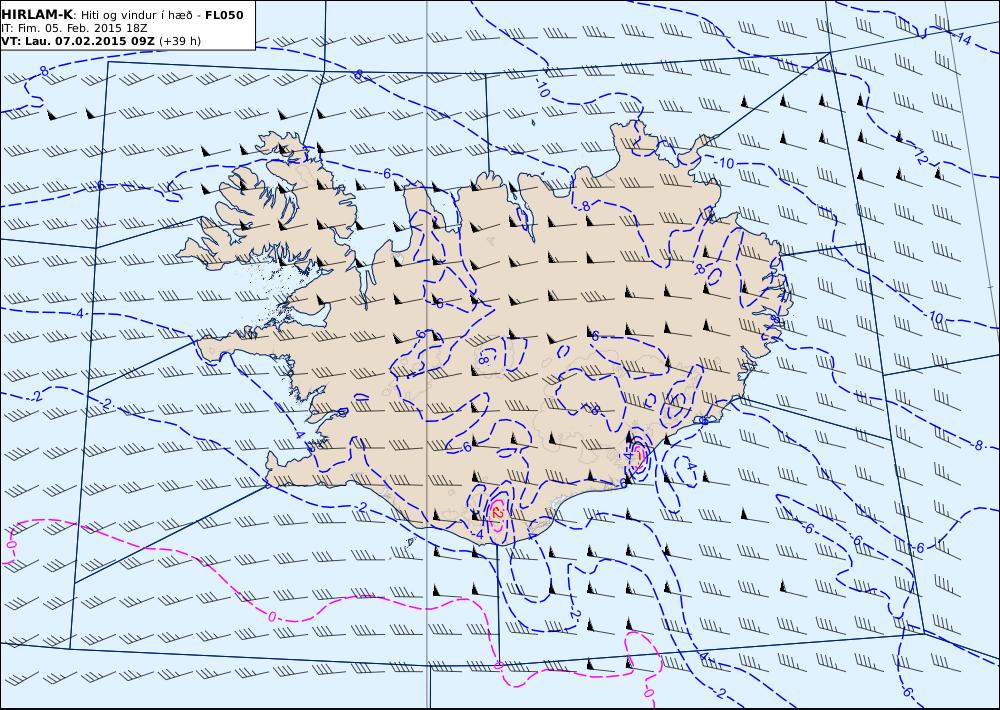
Task: Click the -14 isotherm contour label
Action: (962, 40)
